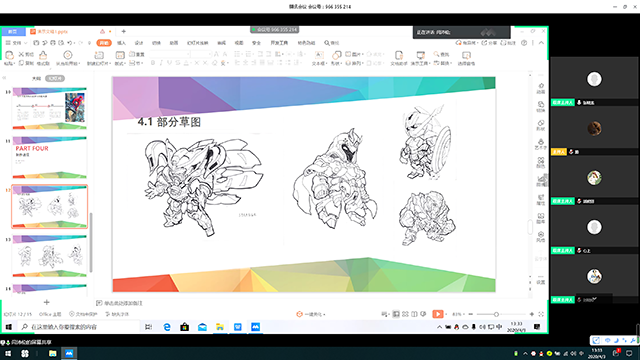Click the Picture insert icon

click(348, 54)
